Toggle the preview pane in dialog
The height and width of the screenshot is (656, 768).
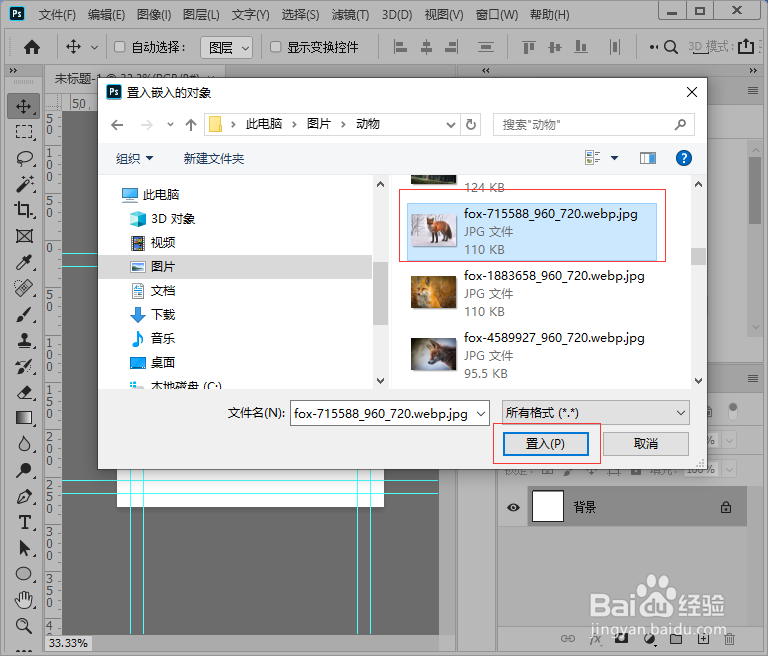[x=648, y=158]
